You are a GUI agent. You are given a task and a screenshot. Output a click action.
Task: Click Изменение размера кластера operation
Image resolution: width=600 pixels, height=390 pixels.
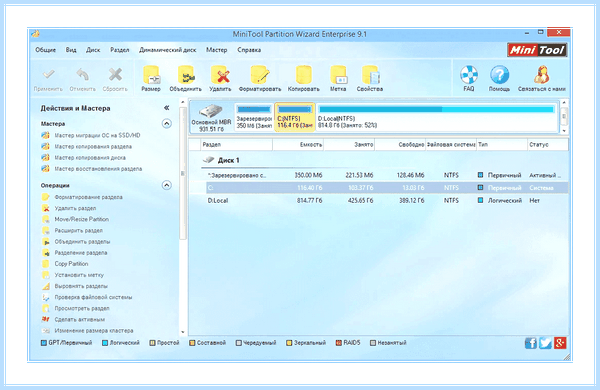pyautogui.click(x=94, y=330)
